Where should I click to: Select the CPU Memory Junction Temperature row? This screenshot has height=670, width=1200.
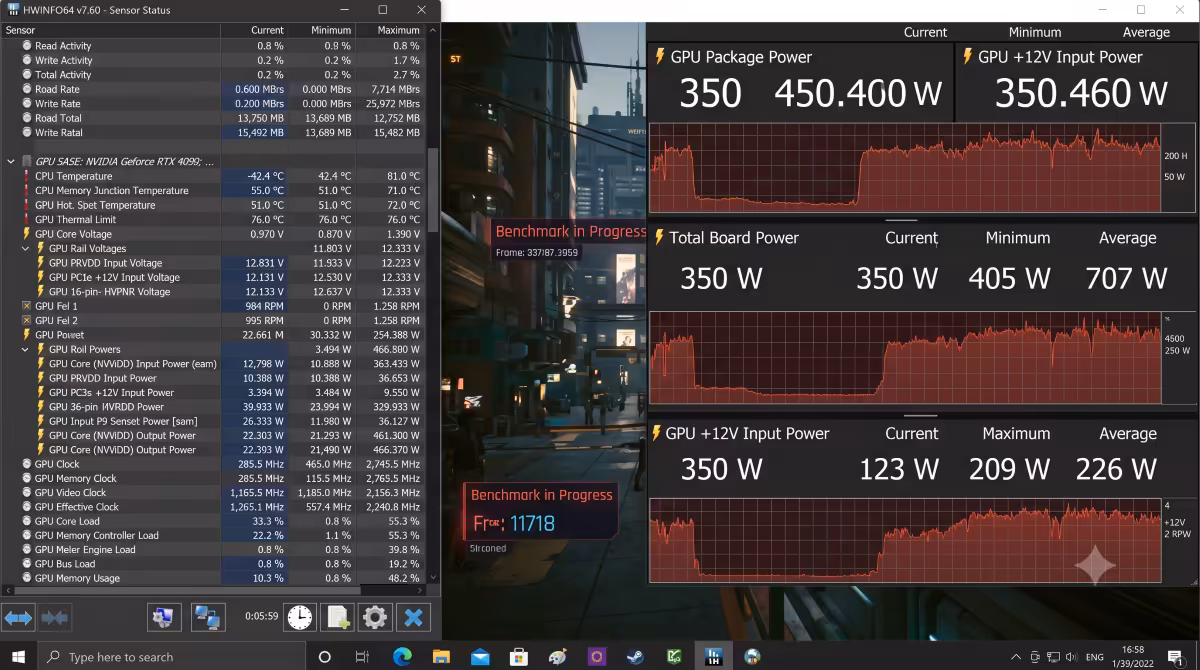coord(213,190)
